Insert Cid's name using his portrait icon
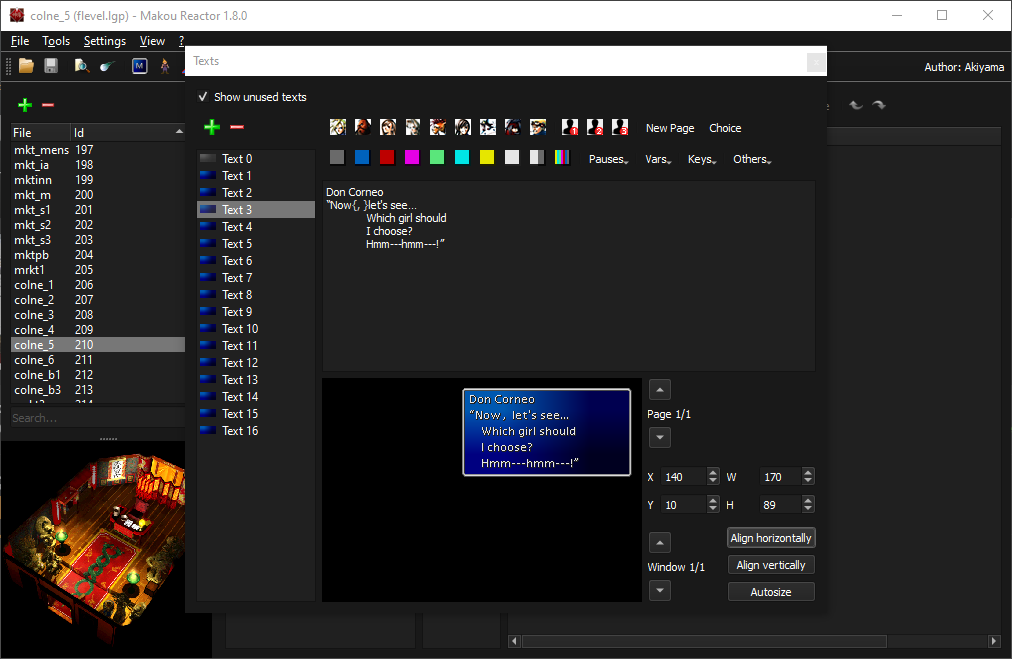 click(x=538, y=127)
